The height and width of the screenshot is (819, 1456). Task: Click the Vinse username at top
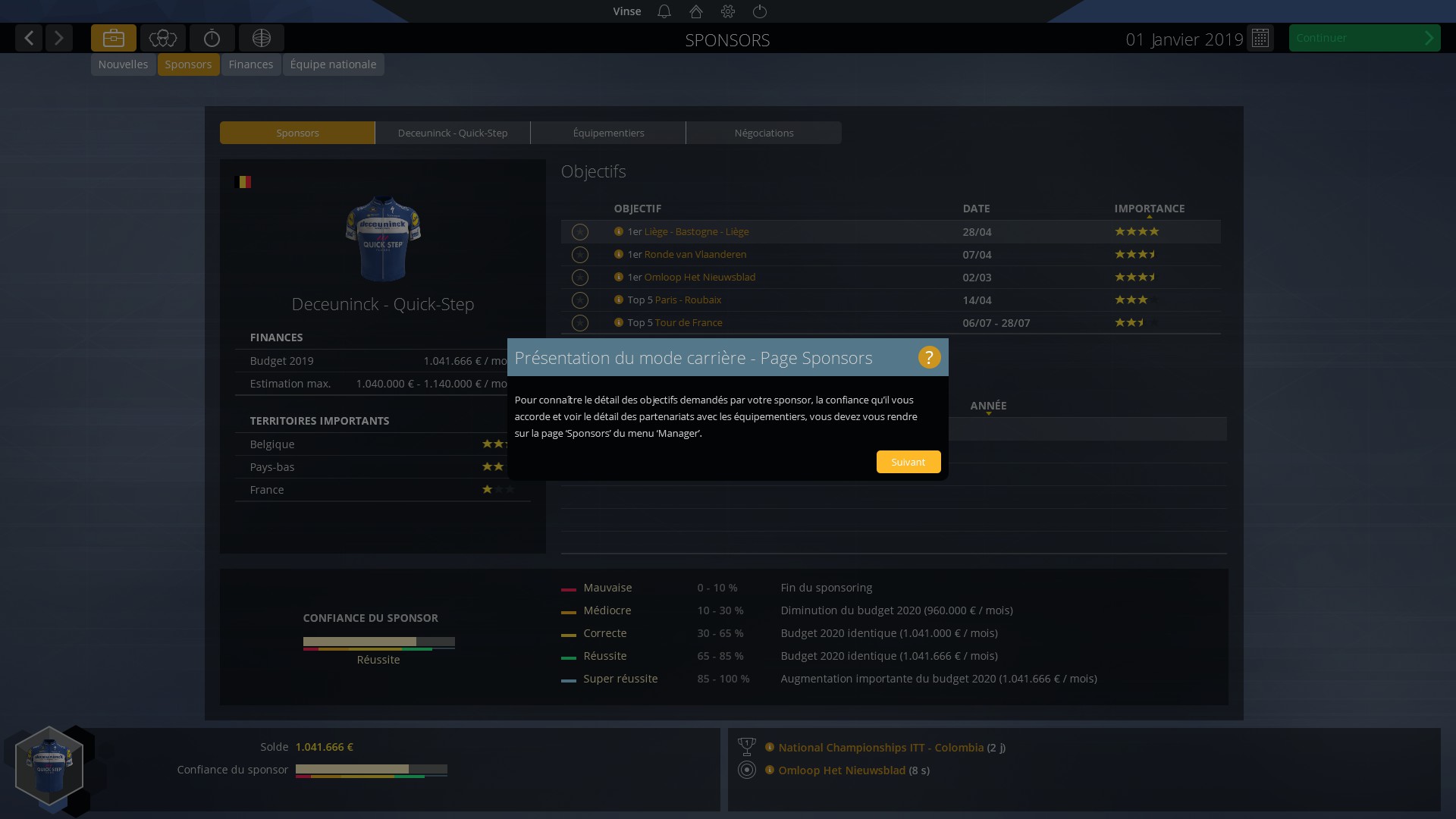[x=626, y=11]
